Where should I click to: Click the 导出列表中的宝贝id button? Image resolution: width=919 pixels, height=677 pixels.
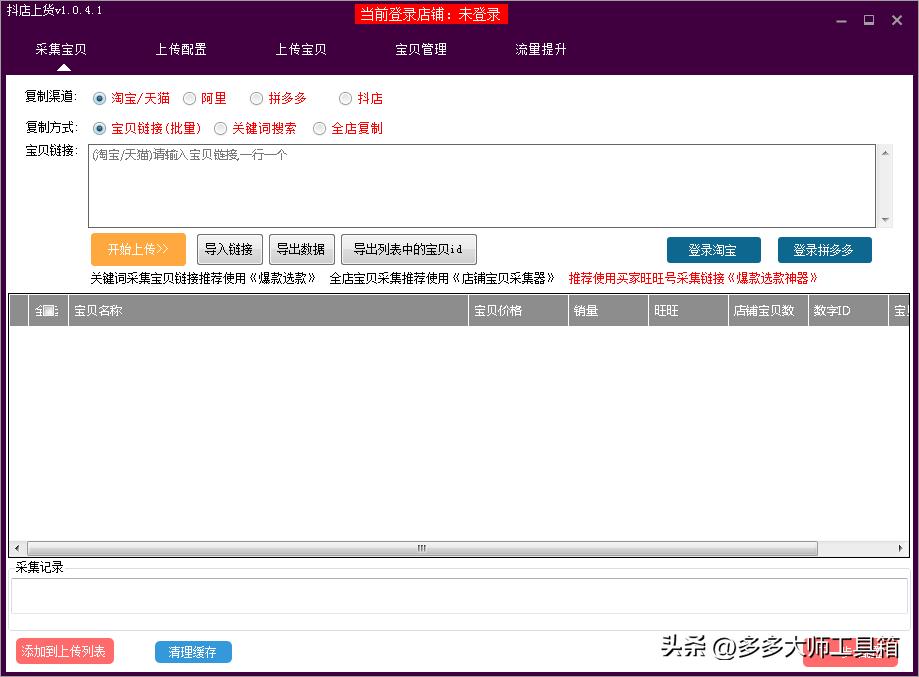tap(408, 249)
